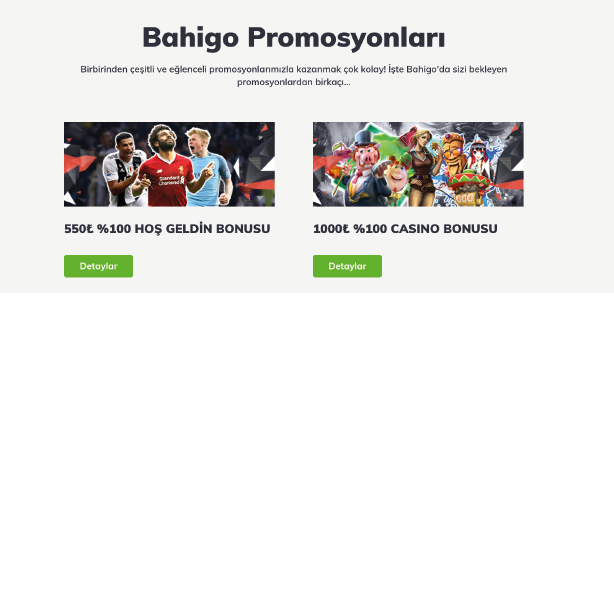Click the pig character wearing a top hat
614x614 pixels.
tap(364, 166)
